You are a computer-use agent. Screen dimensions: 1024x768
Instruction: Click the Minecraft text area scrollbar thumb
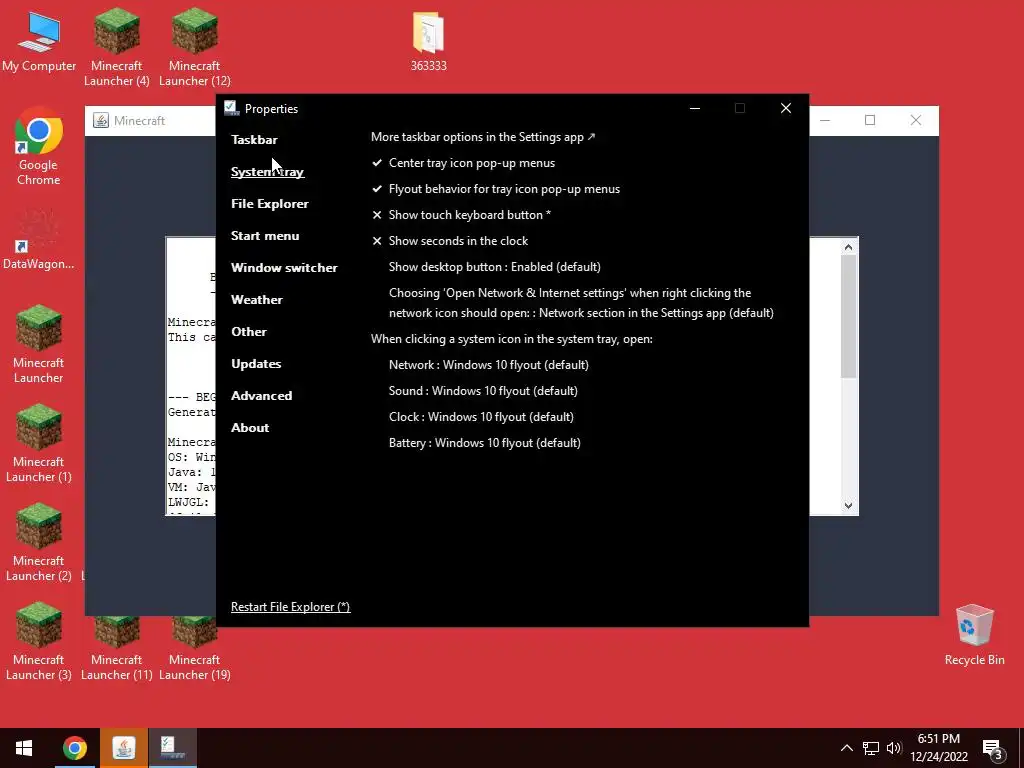click(848, 317)
